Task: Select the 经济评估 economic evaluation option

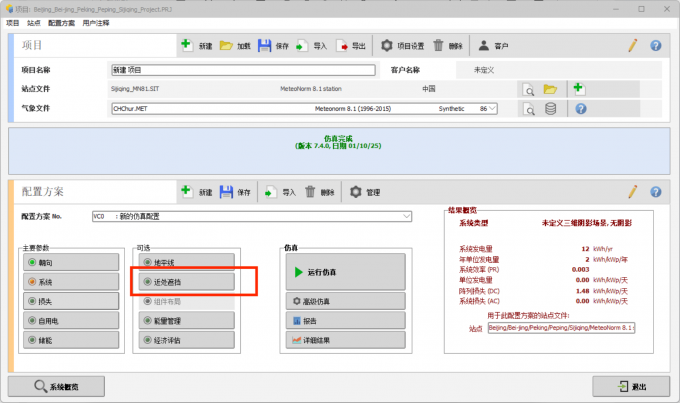Action: (x=187, y=340)
